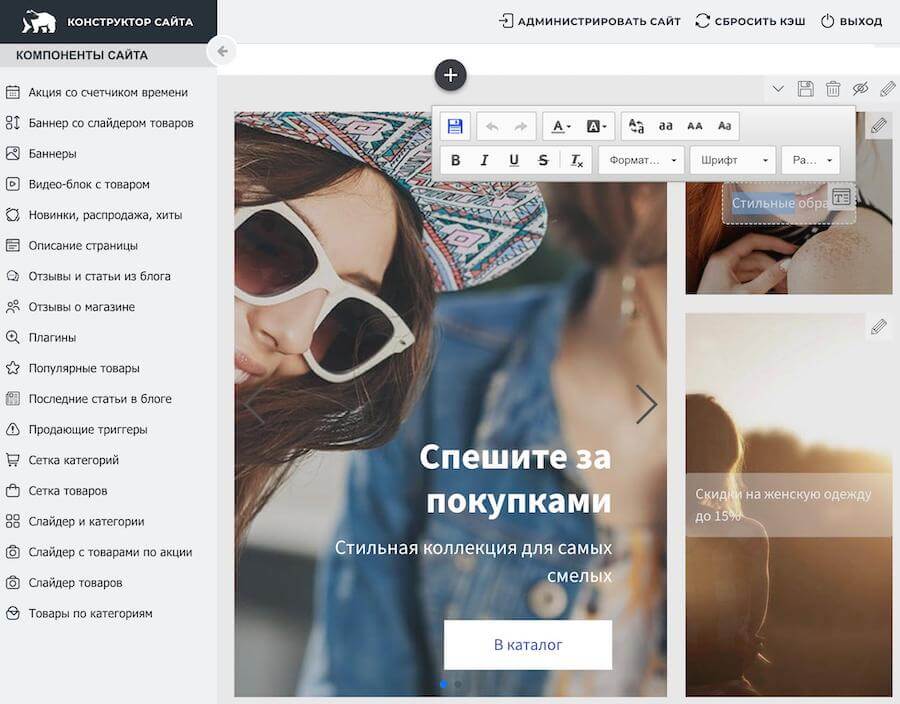Click the В каталог button
Image resolution: width=900 pixels, height=704 pixels.
[x=527, y=645]
